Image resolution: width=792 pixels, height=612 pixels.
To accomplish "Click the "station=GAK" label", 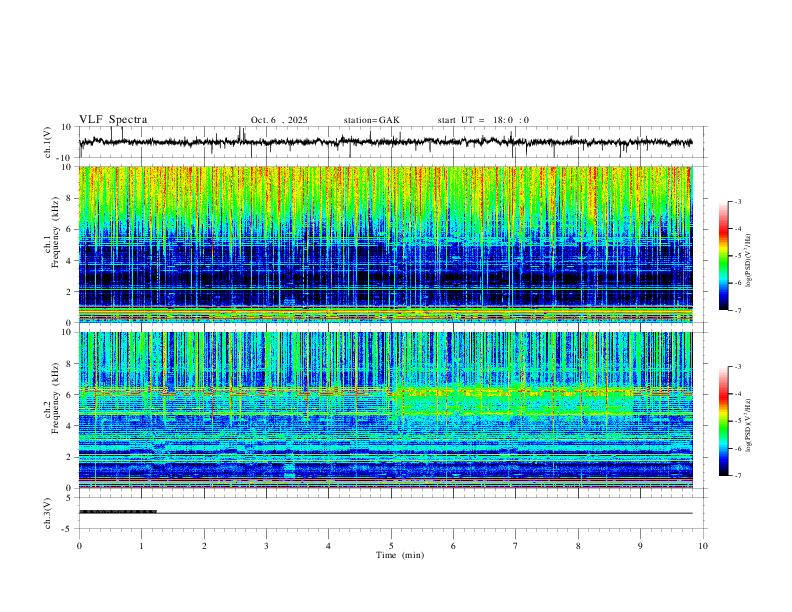I will tap(371, 120).
